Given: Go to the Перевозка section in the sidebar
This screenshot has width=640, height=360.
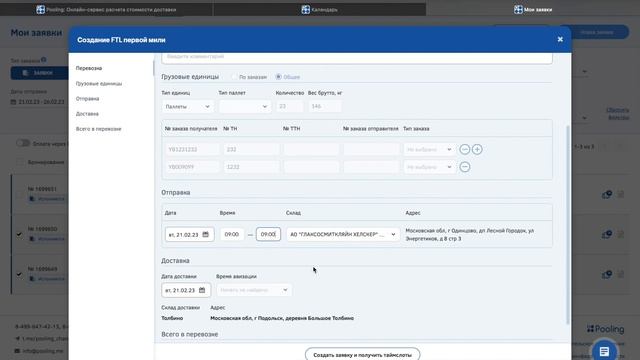Looking at the screenshot, I should (89, 68).
